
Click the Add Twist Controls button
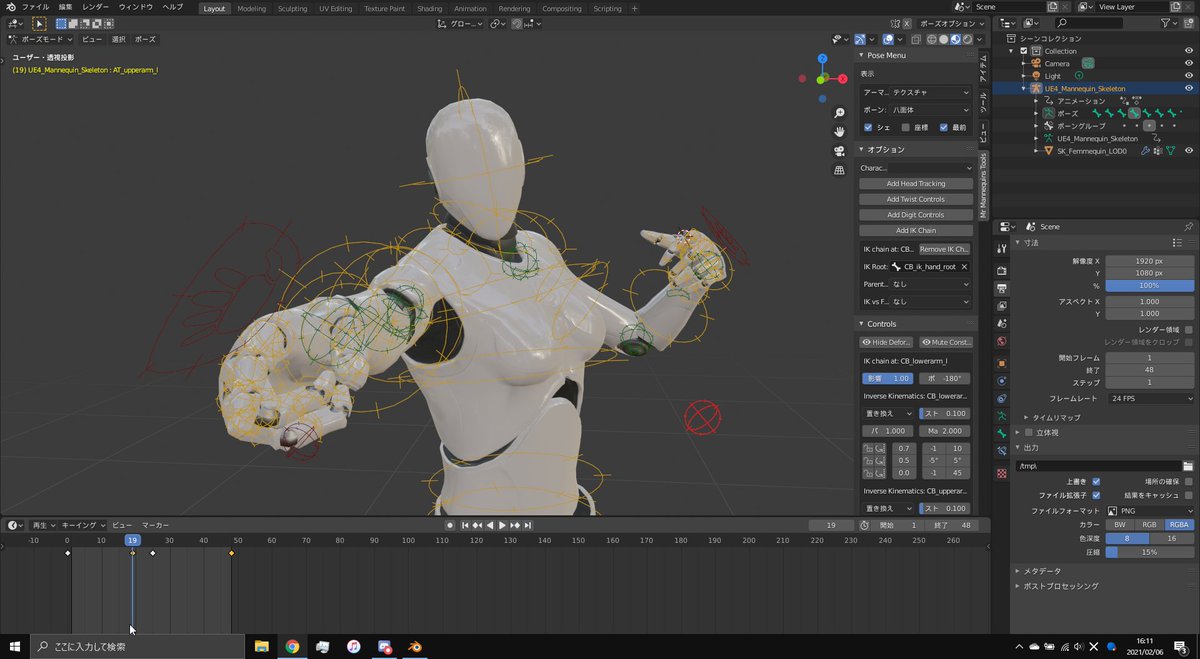(x=916, y=199)
